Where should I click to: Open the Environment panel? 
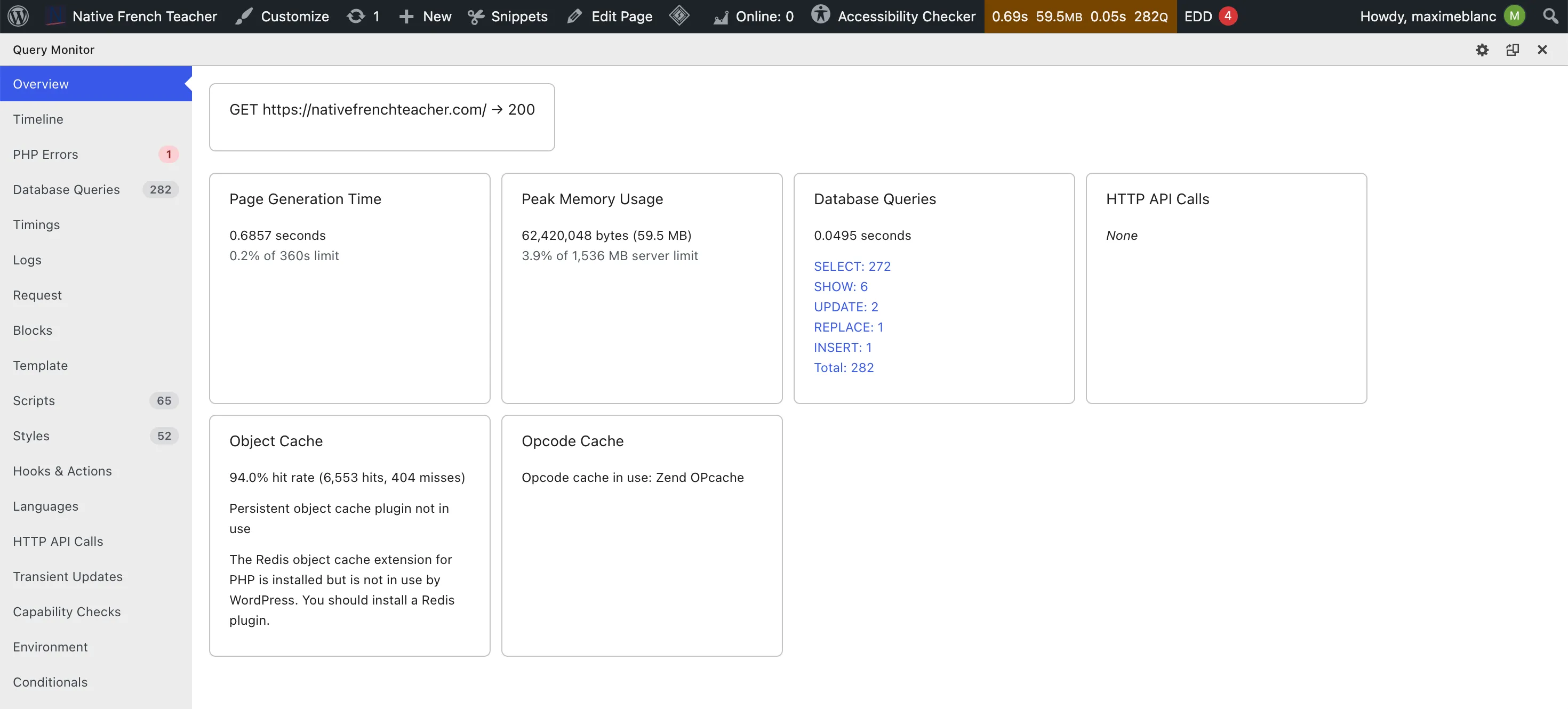[x=95, y=648]
